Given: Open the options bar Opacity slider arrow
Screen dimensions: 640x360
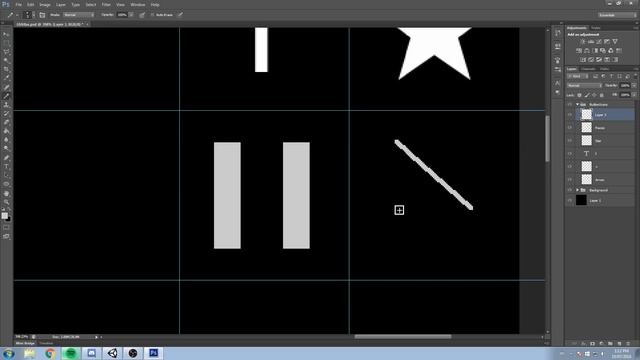Looking at the screenshot, I should point(131,15).
